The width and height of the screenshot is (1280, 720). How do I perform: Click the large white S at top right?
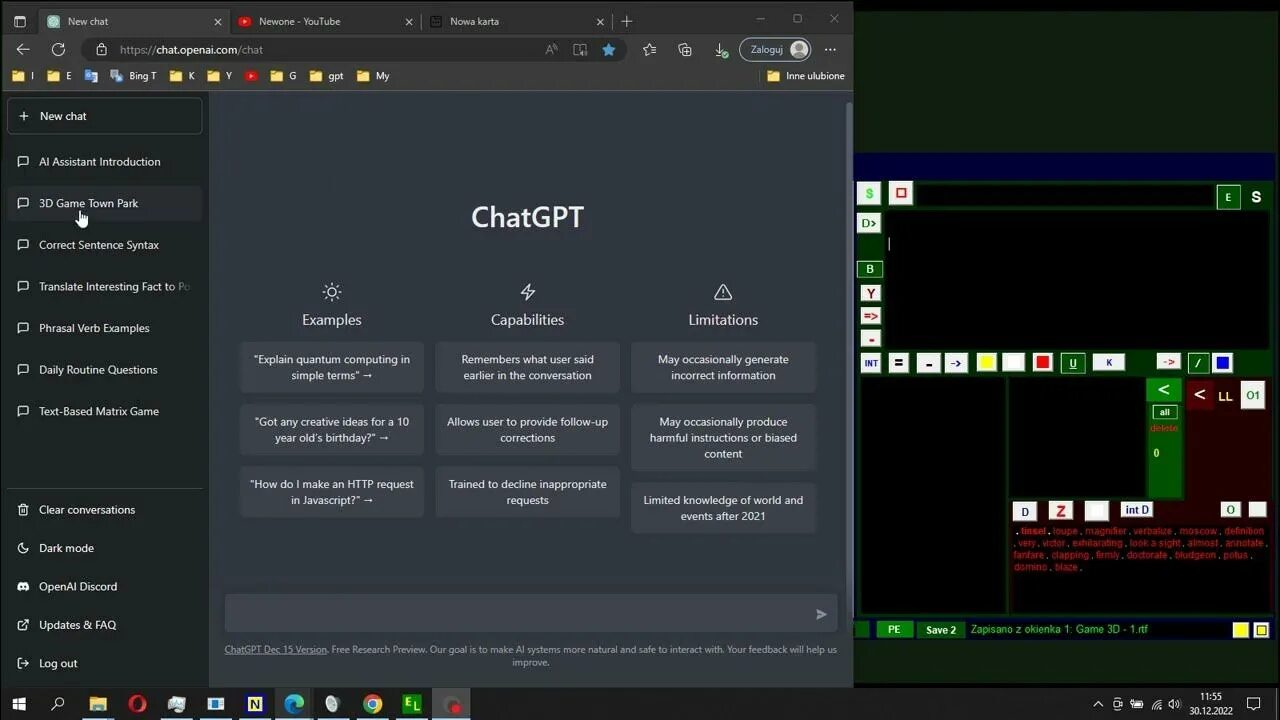[1257, 197]
